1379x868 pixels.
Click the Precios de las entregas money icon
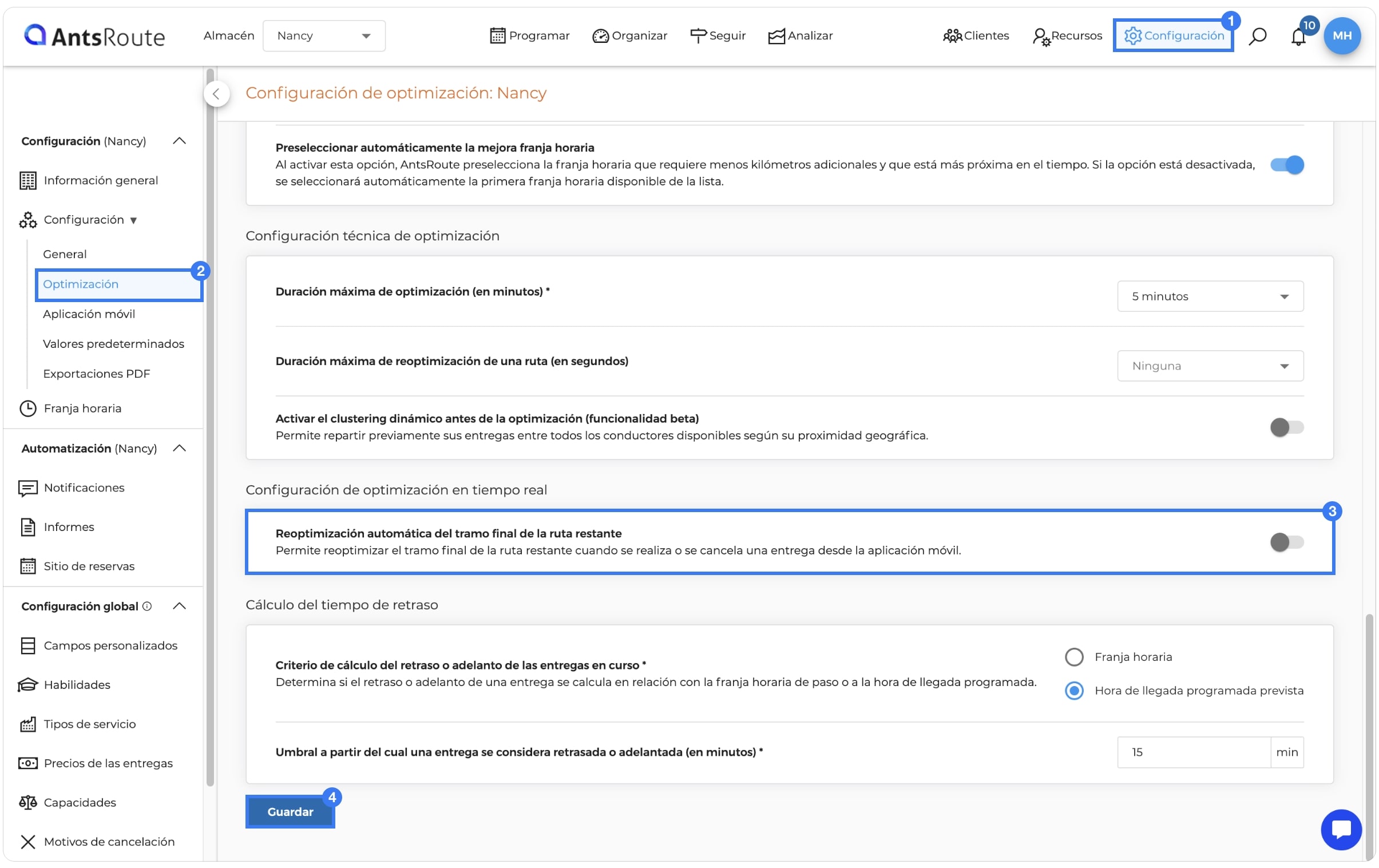[27, 763]
